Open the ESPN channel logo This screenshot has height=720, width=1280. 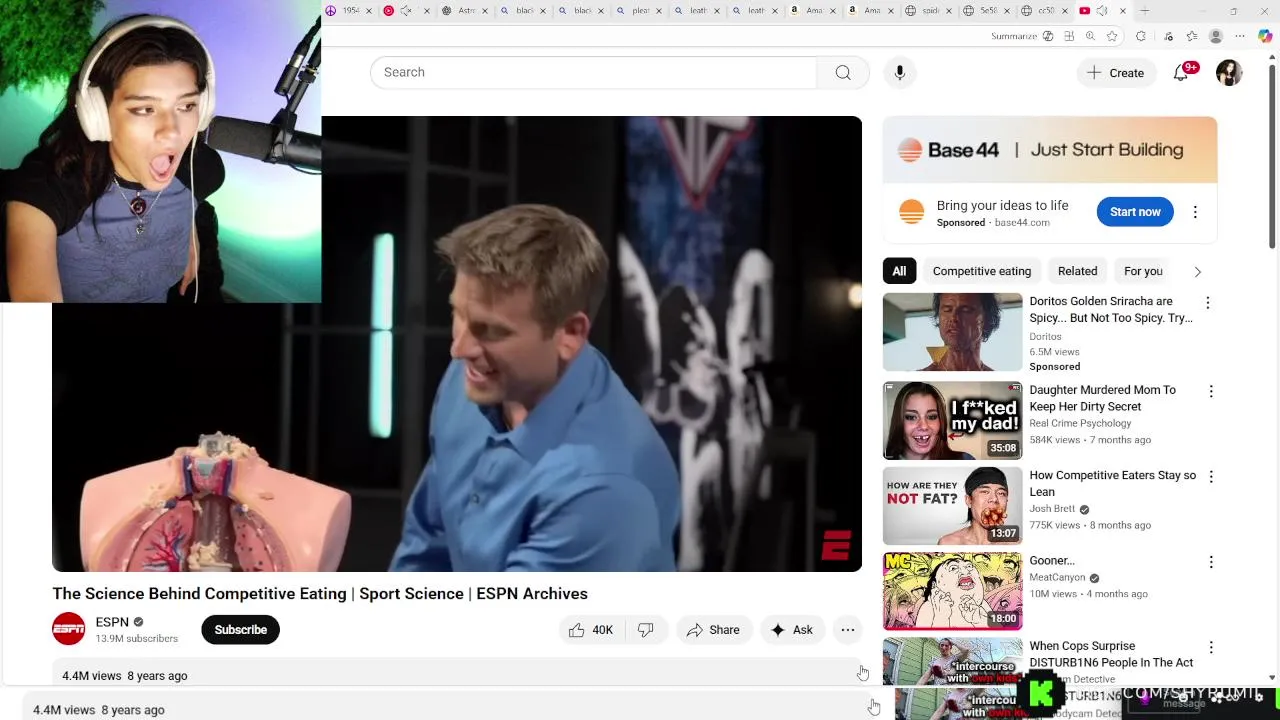coord(69,629)
